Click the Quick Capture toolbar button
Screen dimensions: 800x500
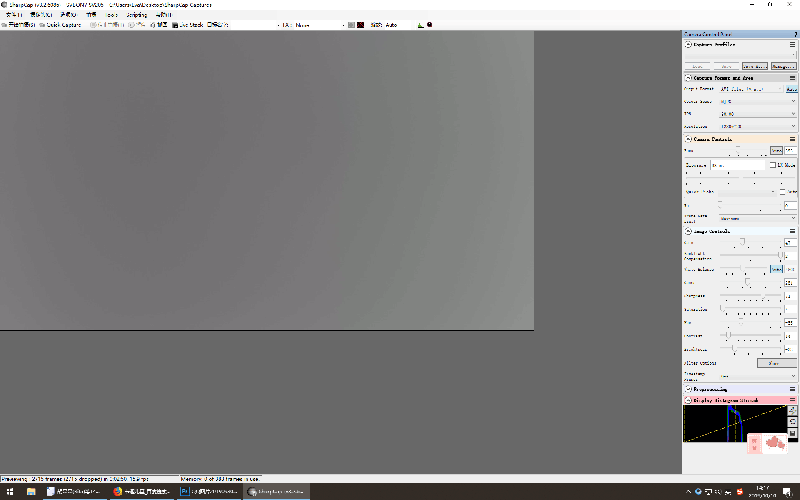point(62,24)
